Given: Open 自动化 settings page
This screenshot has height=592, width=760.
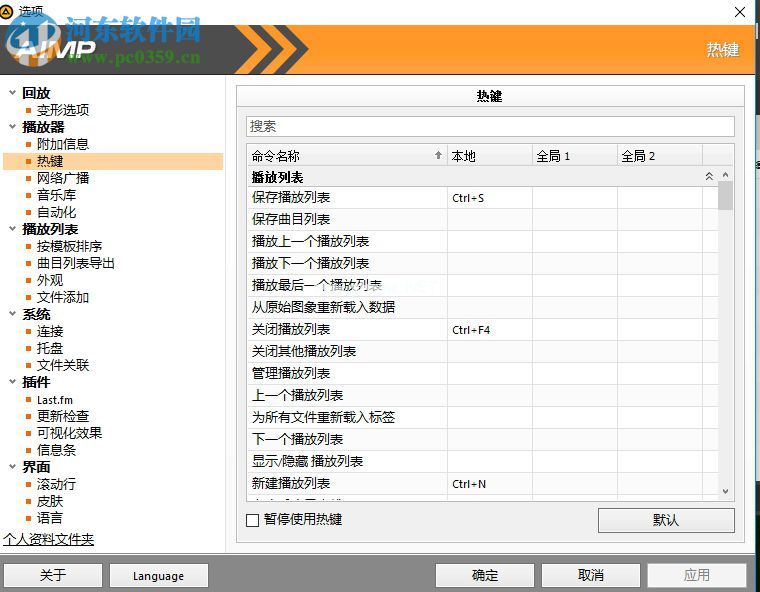Looking at the screenshot, I should tap(56, 212).
